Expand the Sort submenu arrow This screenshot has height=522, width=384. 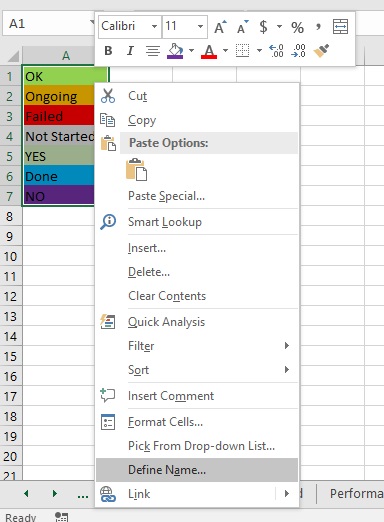click(287, 369)
